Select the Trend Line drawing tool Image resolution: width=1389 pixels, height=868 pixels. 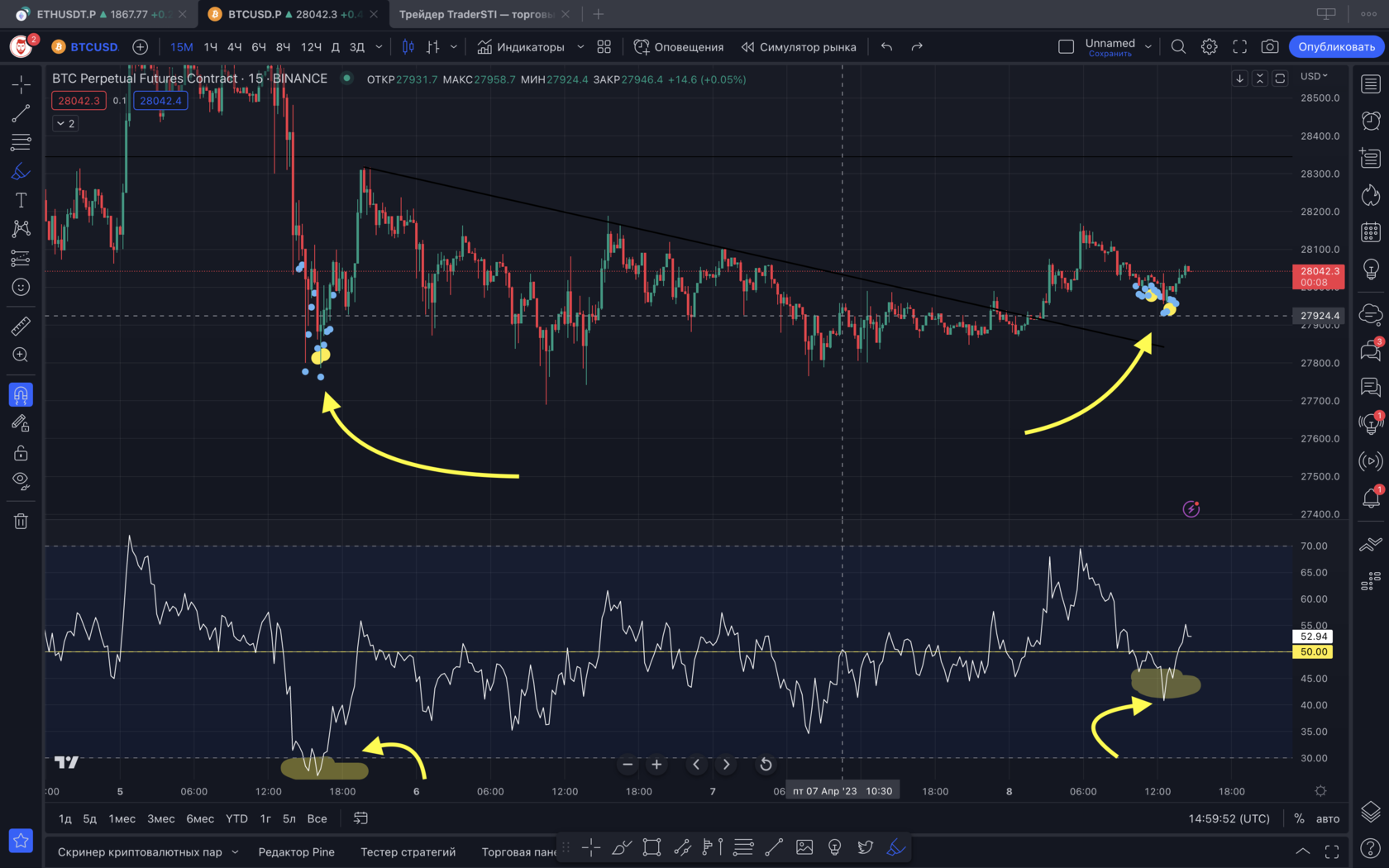click(x=21, y=113)
